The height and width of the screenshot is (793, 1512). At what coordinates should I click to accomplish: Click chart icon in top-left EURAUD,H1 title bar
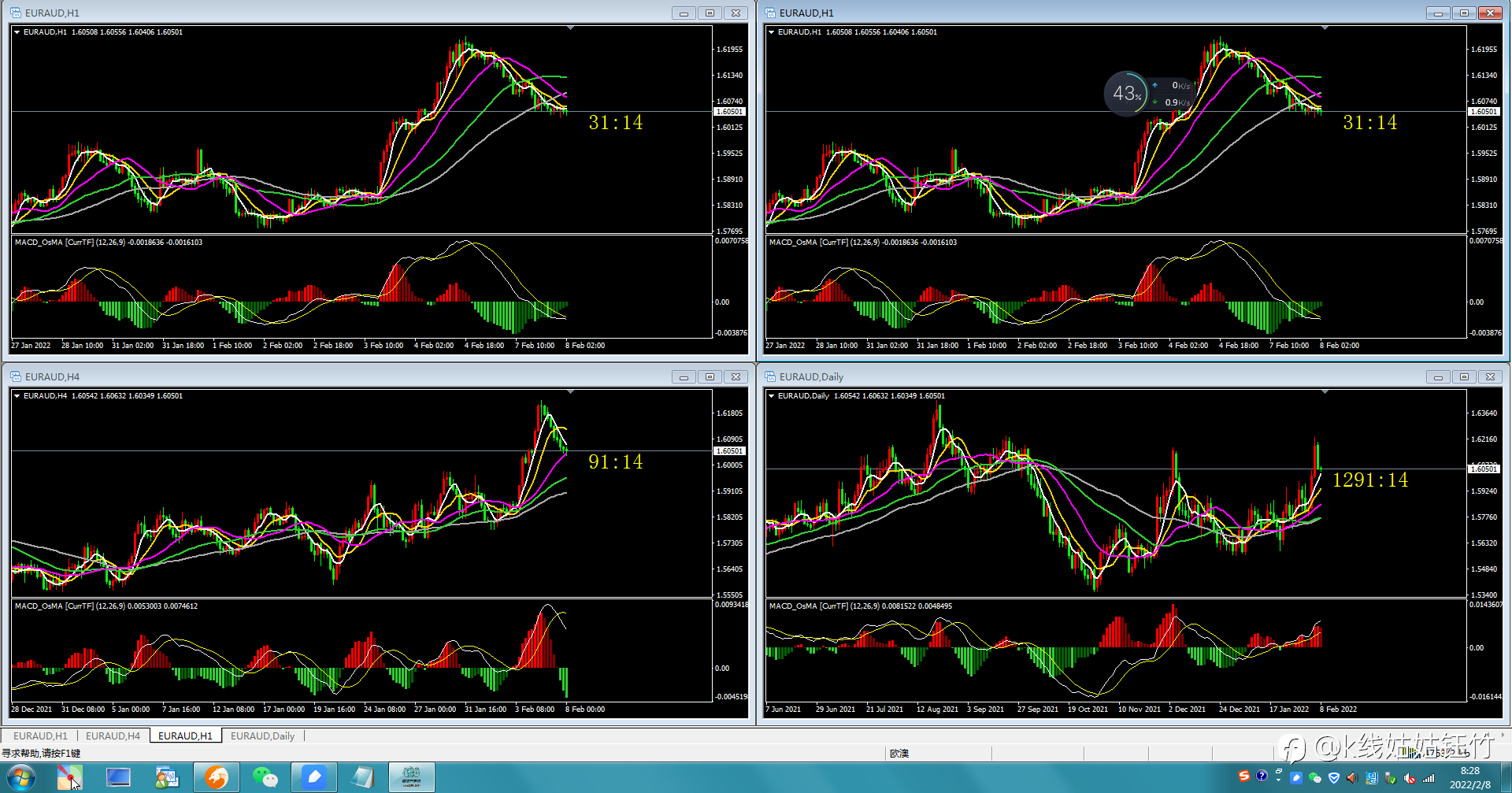click(x=16, y=13)
